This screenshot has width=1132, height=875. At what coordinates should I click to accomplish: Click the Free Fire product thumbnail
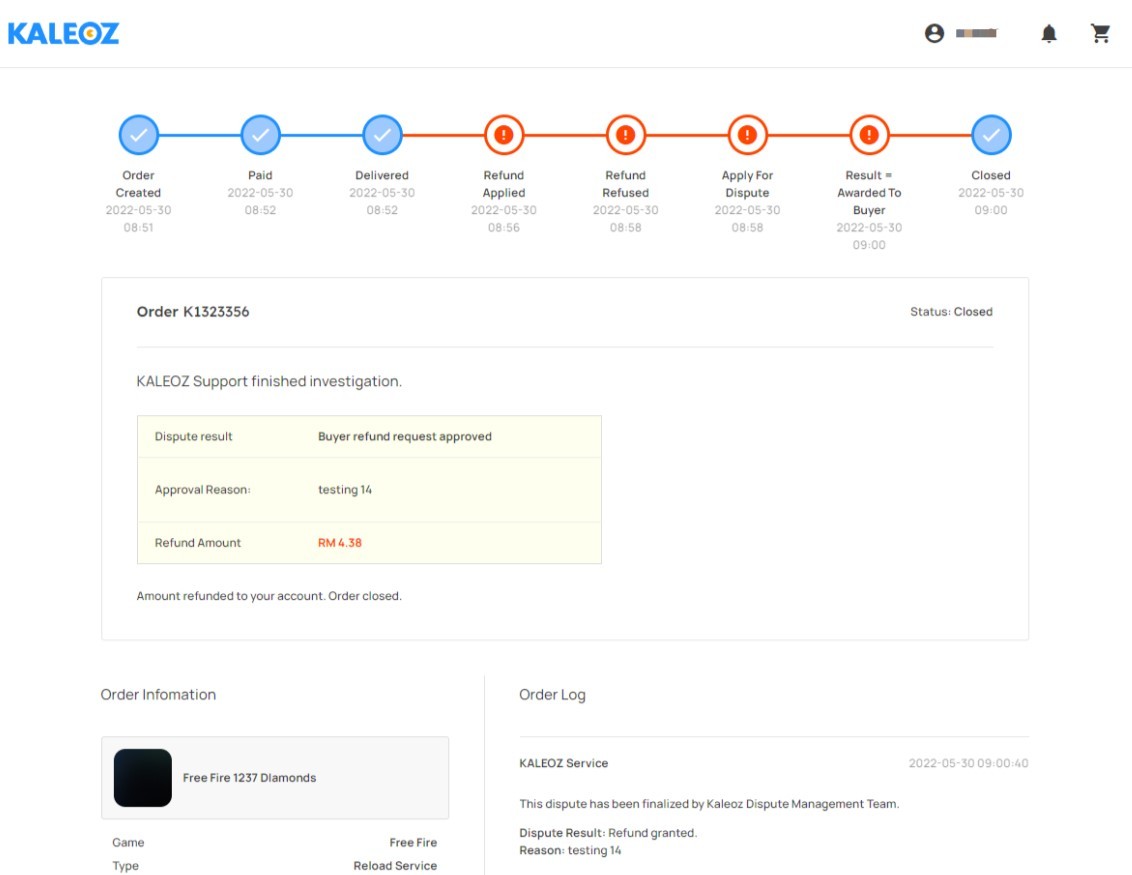click(143, 778)
